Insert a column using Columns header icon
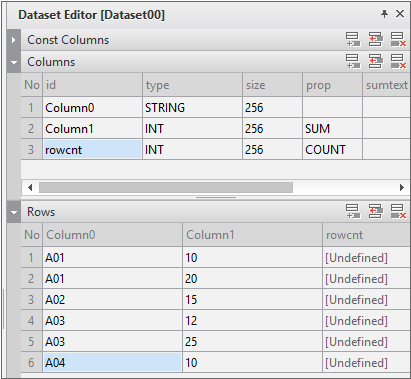Image resolution: width=411 pixels, height=379 pixels. pos(375,61)
